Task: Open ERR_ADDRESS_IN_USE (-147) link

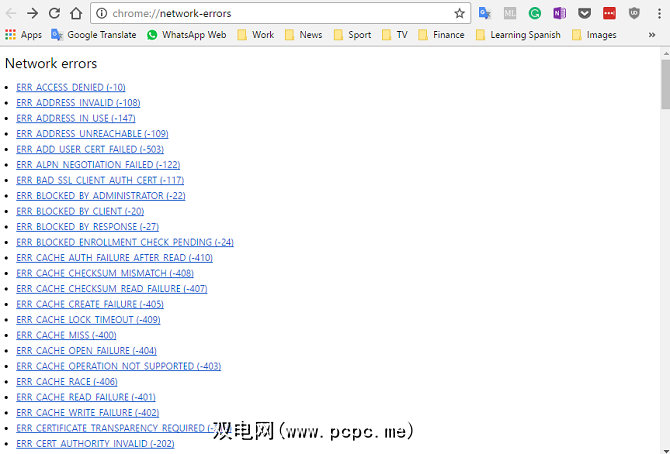Action: click(x=76, y=118)
